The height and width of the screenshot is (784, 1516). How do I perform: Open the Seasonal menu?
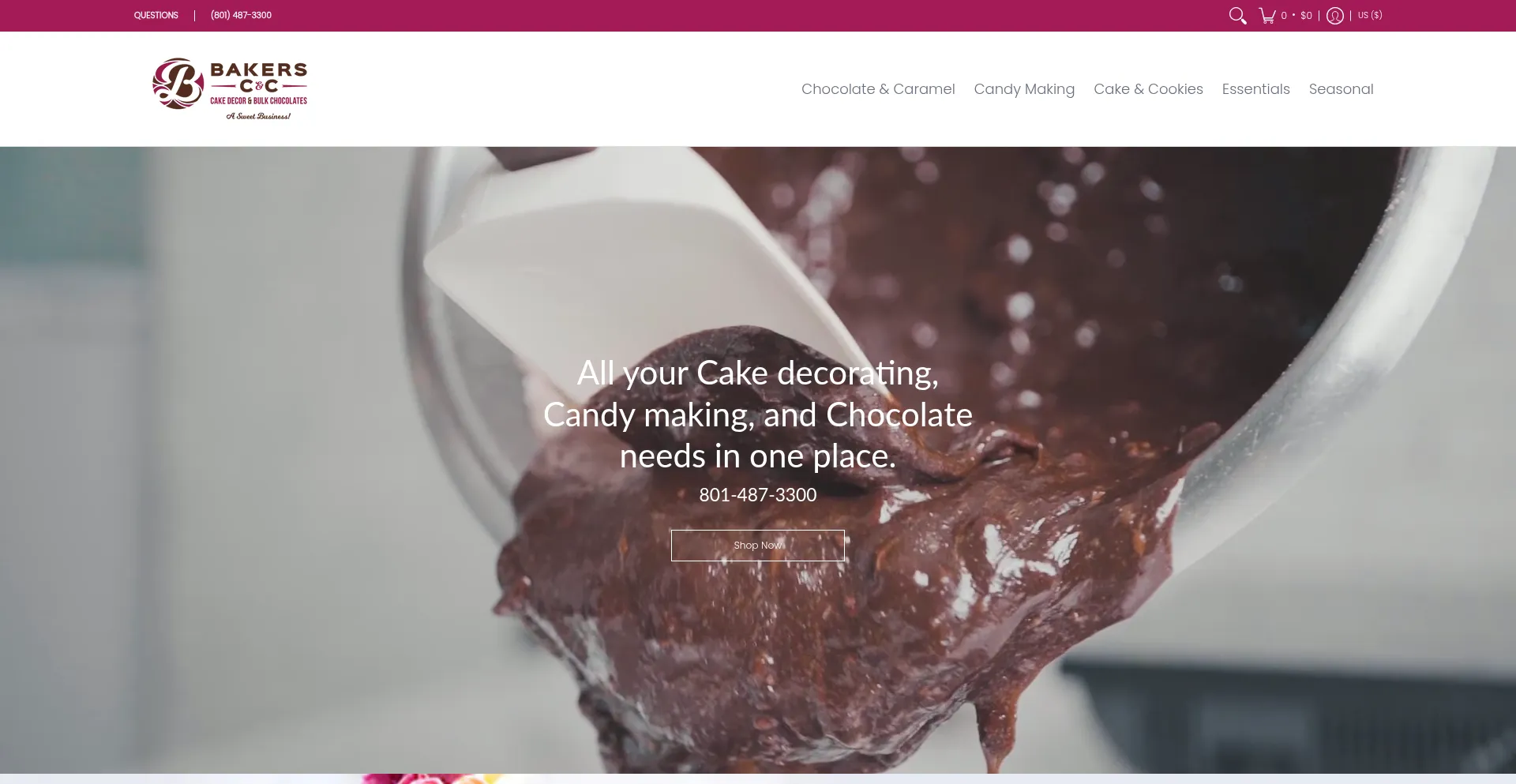[1341, 89]
